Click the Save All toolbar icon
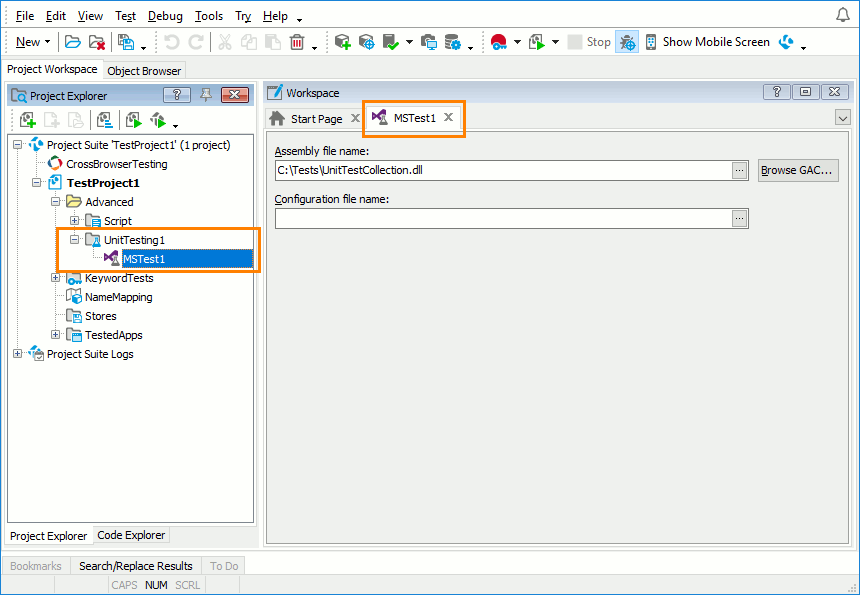The height and width of the screenshot is (595, 860). pos(126,42)
